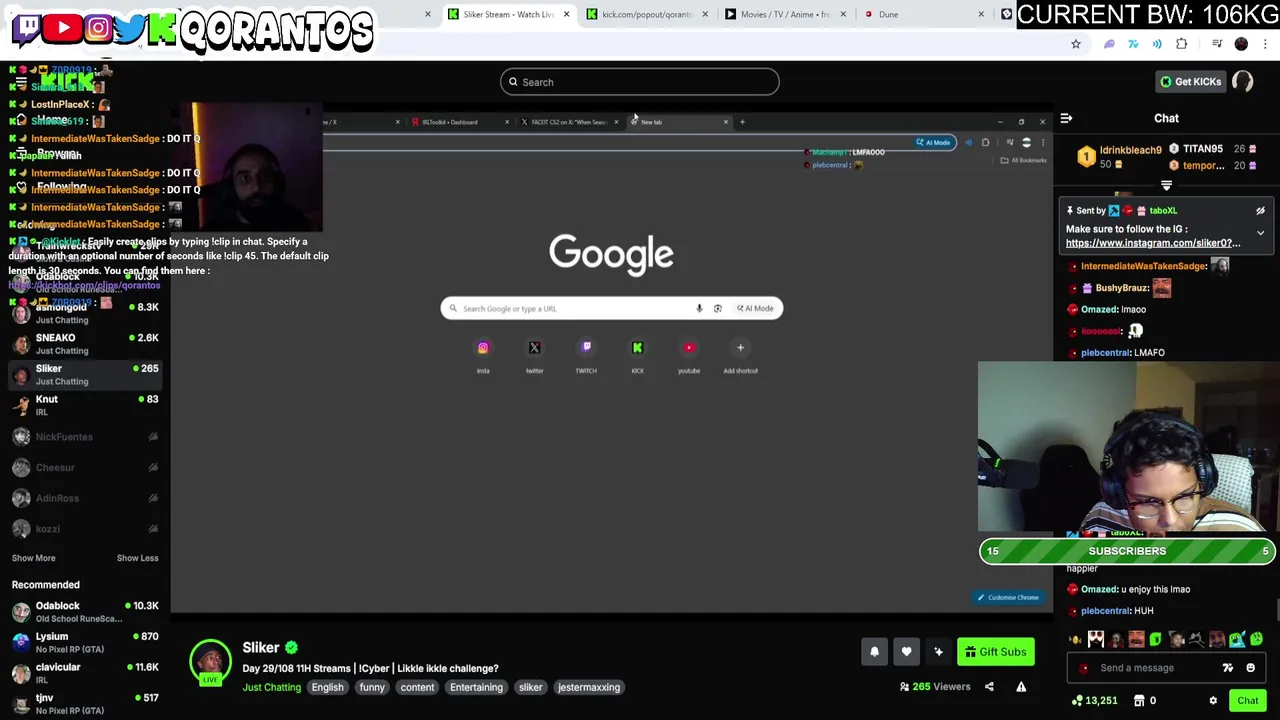Open the pinned Instagram sliker link
The width and height of the screenshot is (1280, 720).
click(1153, 243)
